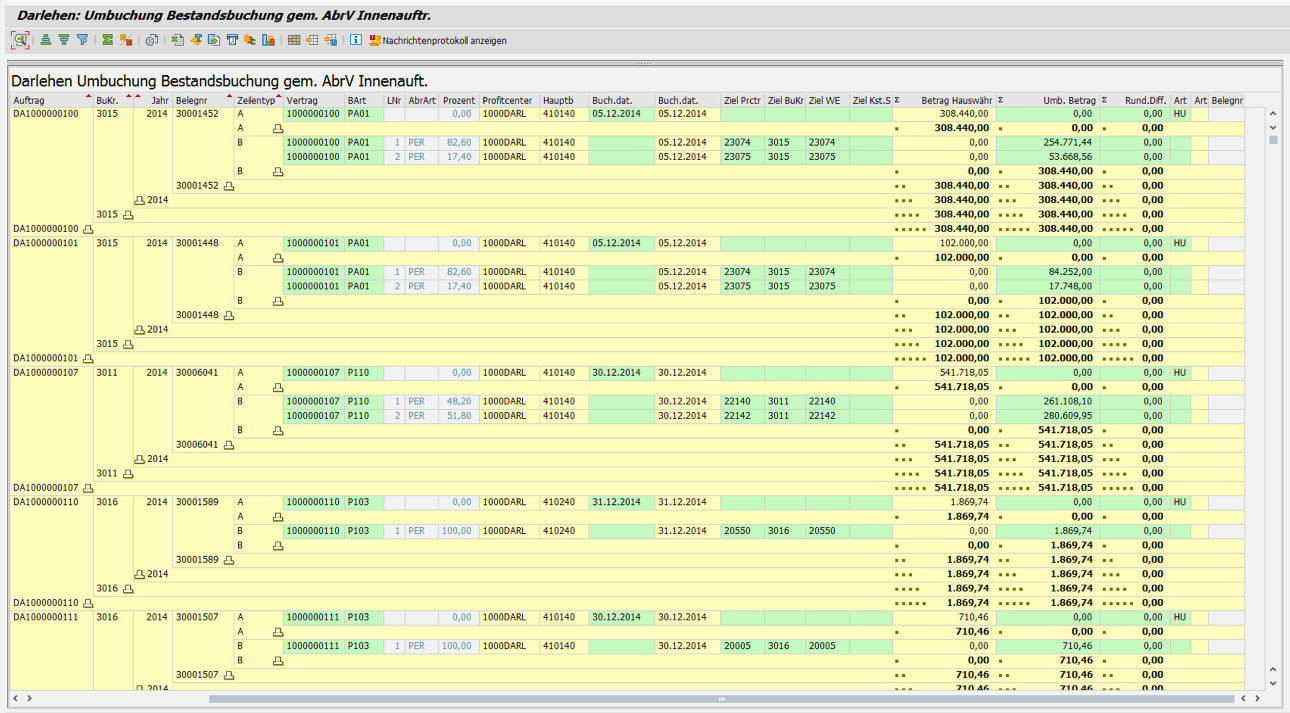Display the list as a graphic chart
Image resolution: width=1290 pixels, height=713 pixels.
click(x=268, y=40)
